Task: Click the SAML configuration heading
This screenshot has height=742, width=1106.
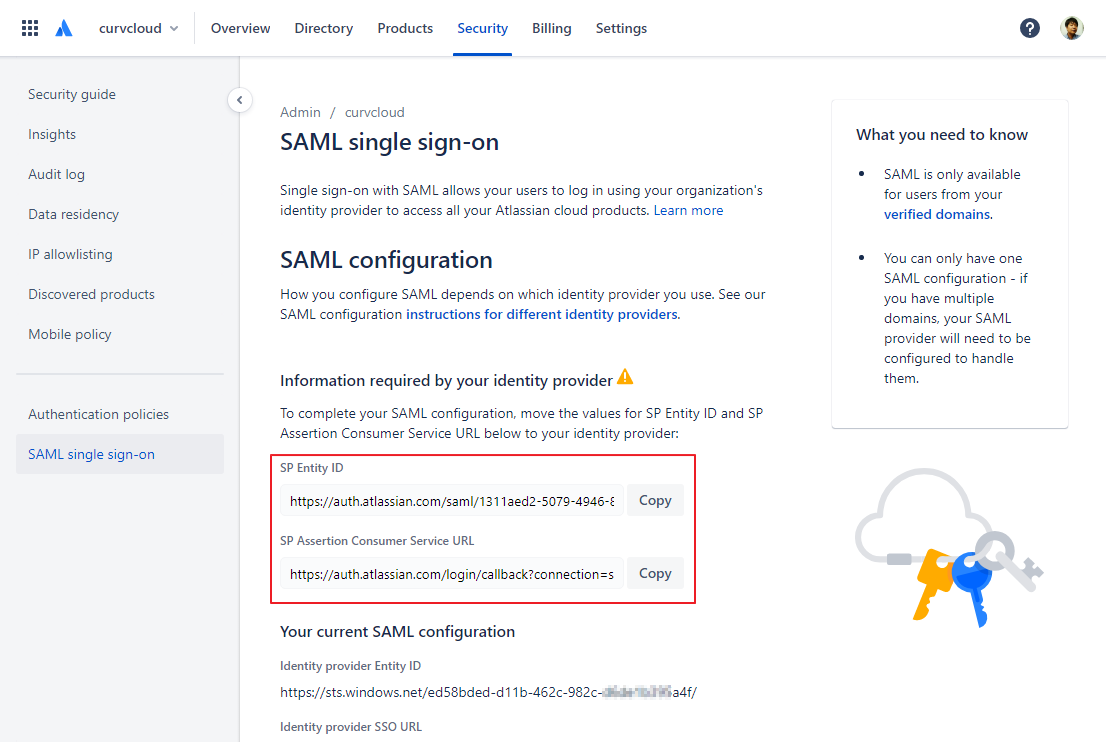Action: click(387, 260)
